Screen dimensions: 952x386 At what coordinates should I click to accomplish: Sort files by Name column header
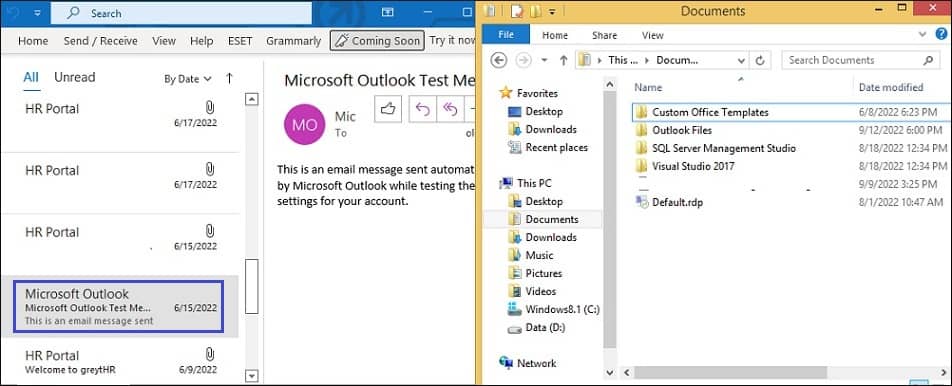(648, 87)
